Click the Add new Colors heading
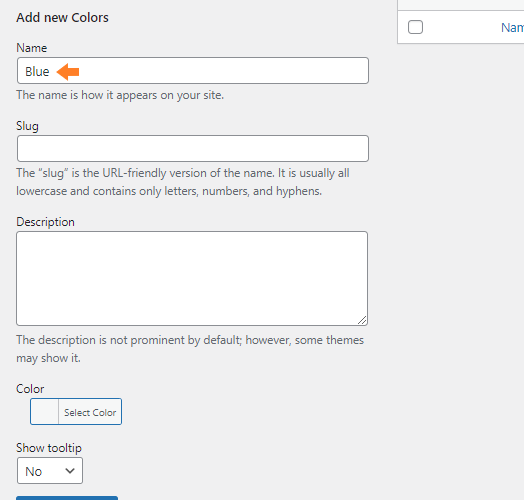 62,17
